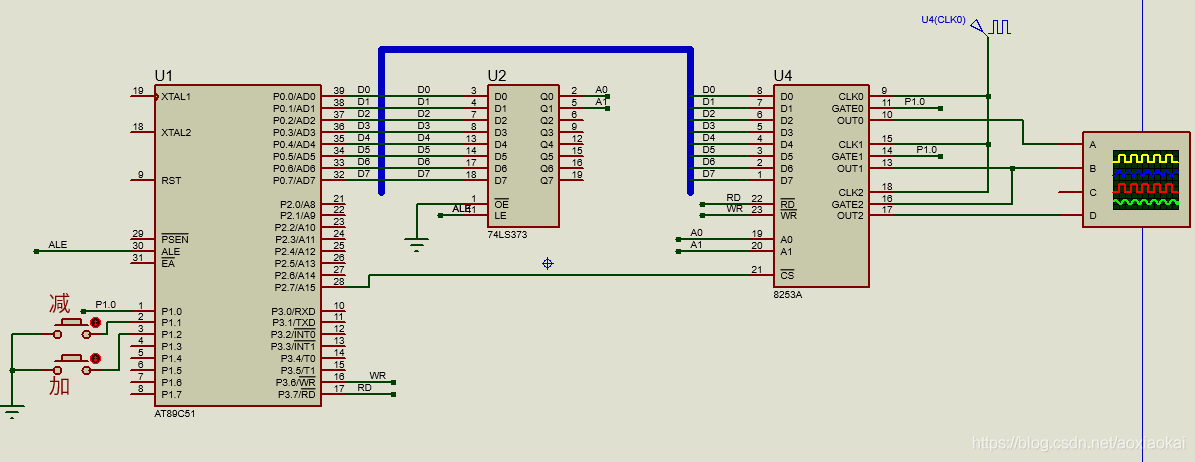Click the U1 reference label

tap(164, 75)
